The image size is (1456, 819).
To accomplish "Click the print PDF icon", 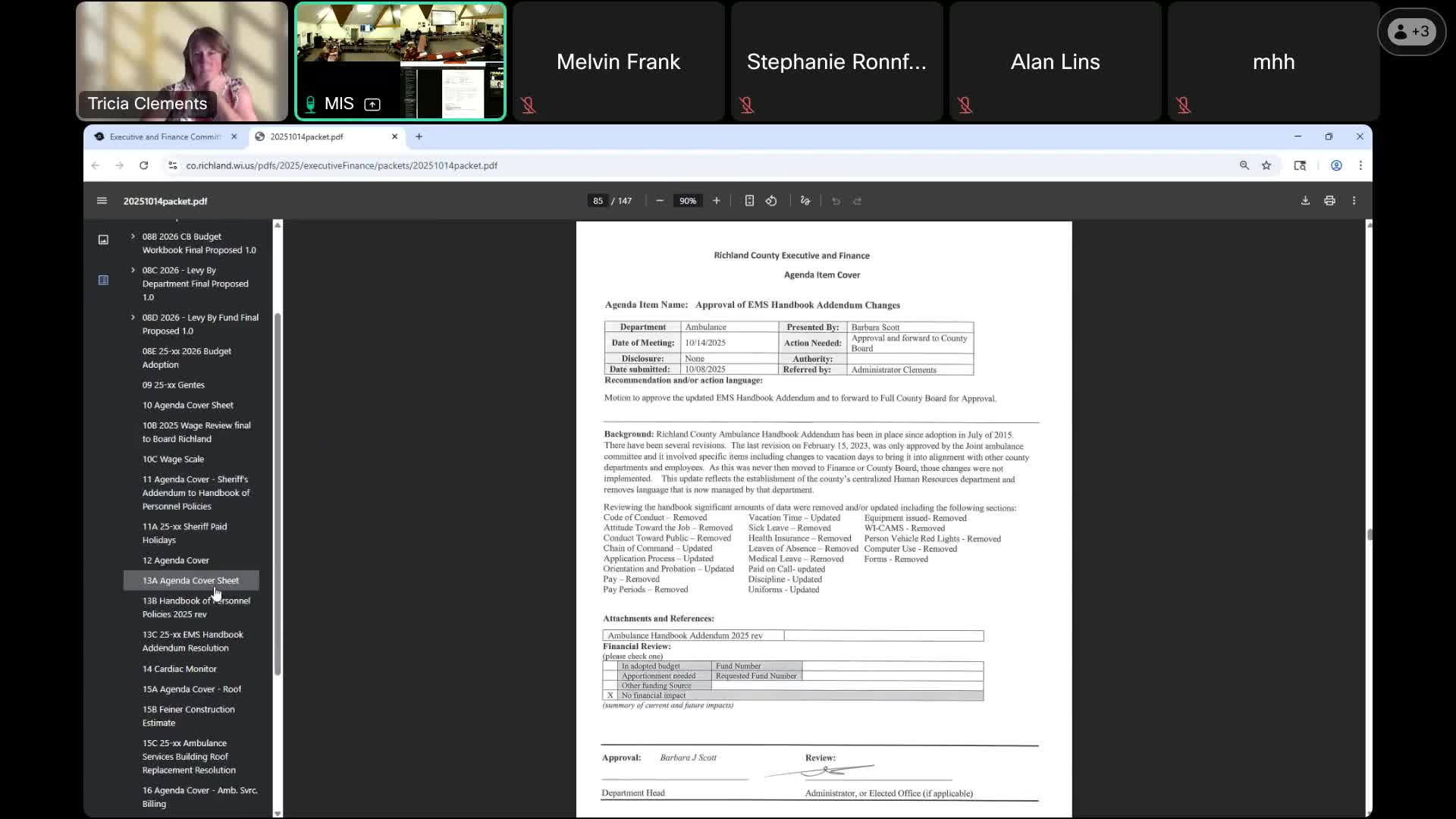I will pos(1329,201).
